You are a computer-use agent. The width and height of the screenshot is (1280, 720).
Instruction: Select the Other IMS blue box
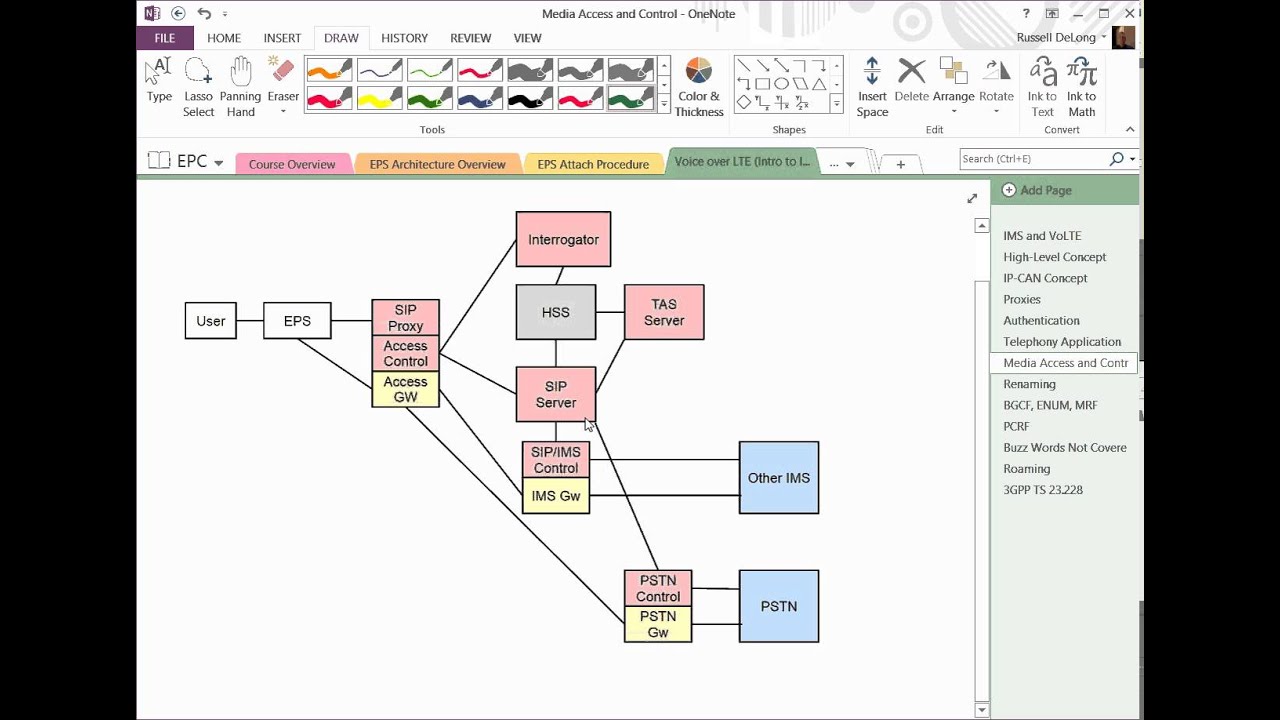779,478
